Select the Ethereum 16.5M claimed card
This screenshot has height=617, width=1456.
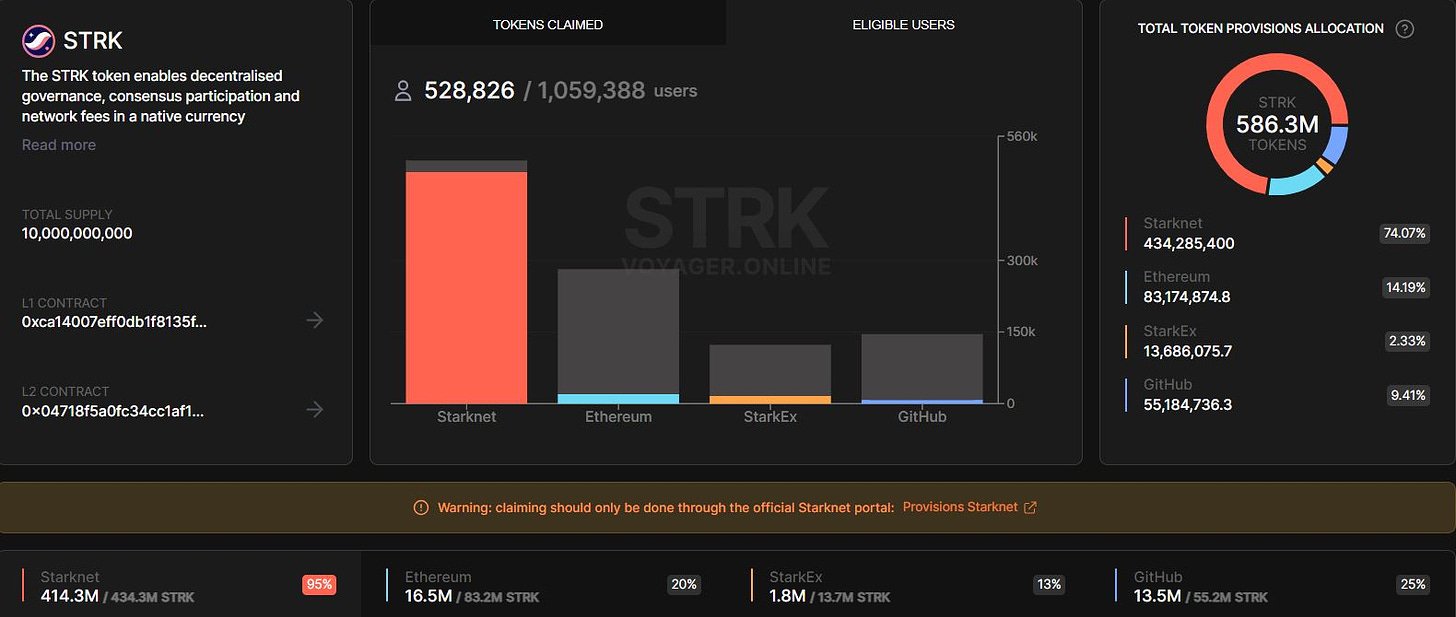(x=545, y=587)
